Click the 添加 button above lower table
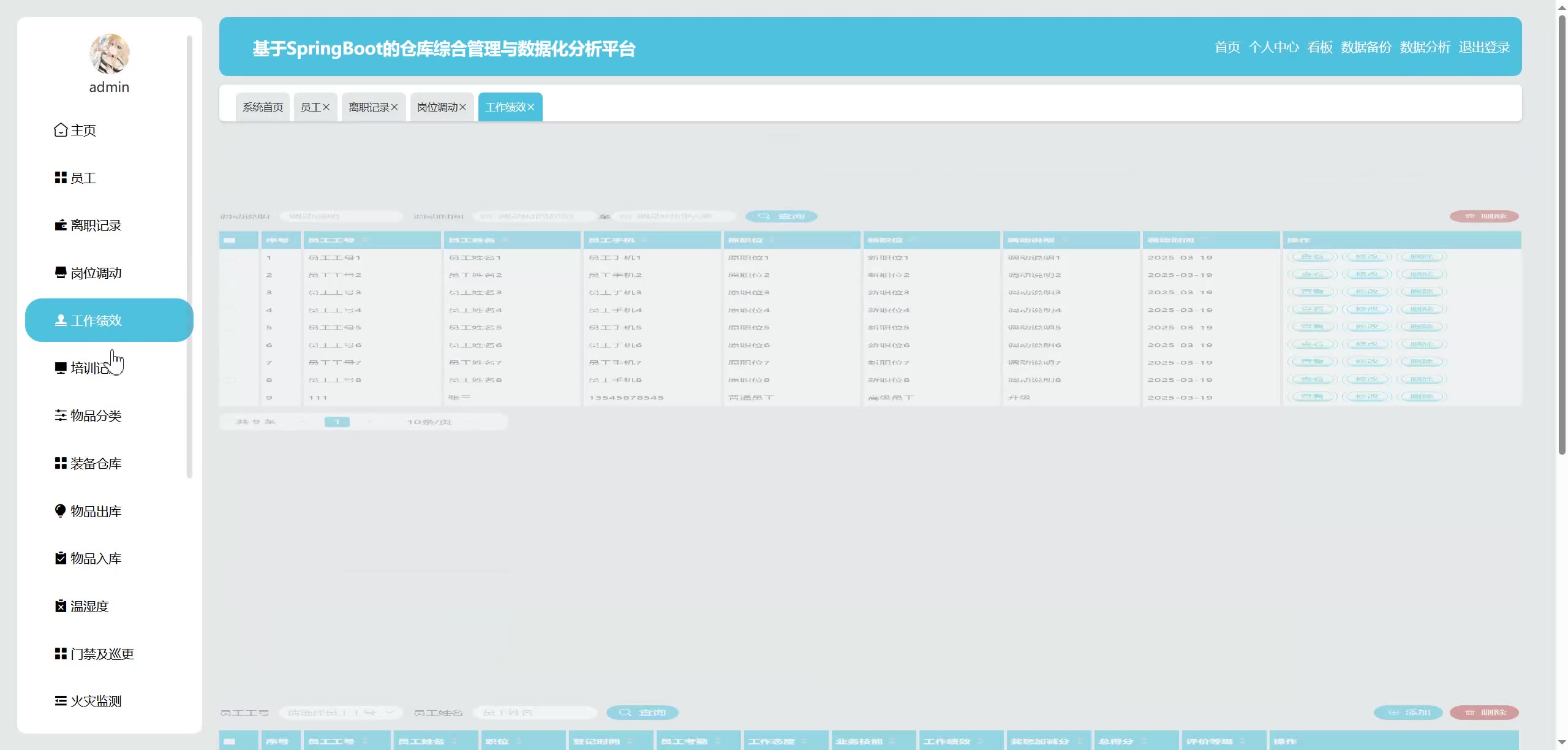This screenshot has width=1568, height=750. pos(1408,713)
